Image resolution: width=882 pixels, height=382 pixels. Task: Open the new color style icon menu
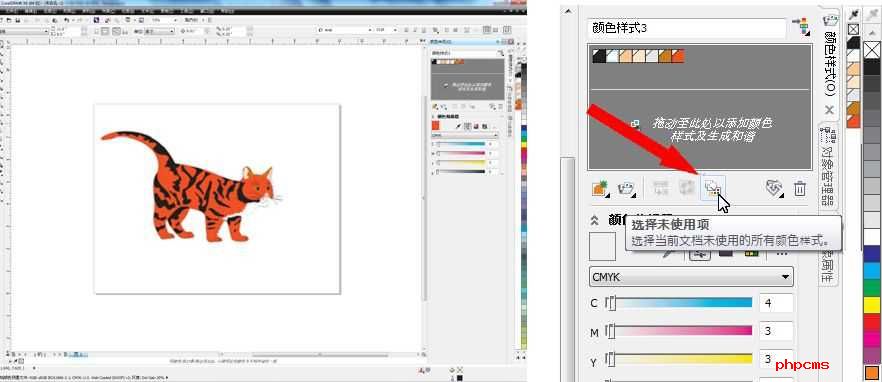(600, 188)
